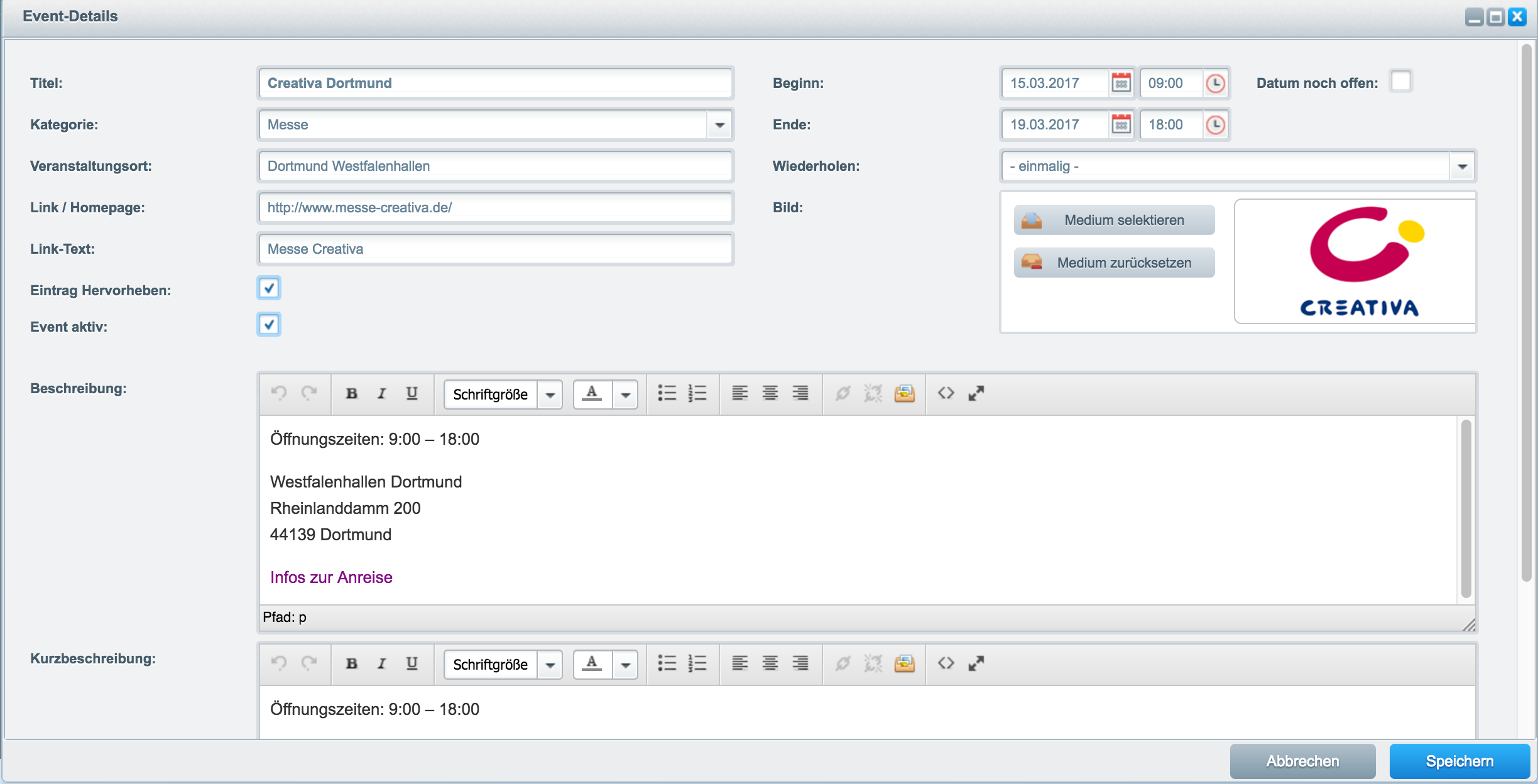
Task: Toggle bold in Beschreibung editor
Action: point(352,393)
